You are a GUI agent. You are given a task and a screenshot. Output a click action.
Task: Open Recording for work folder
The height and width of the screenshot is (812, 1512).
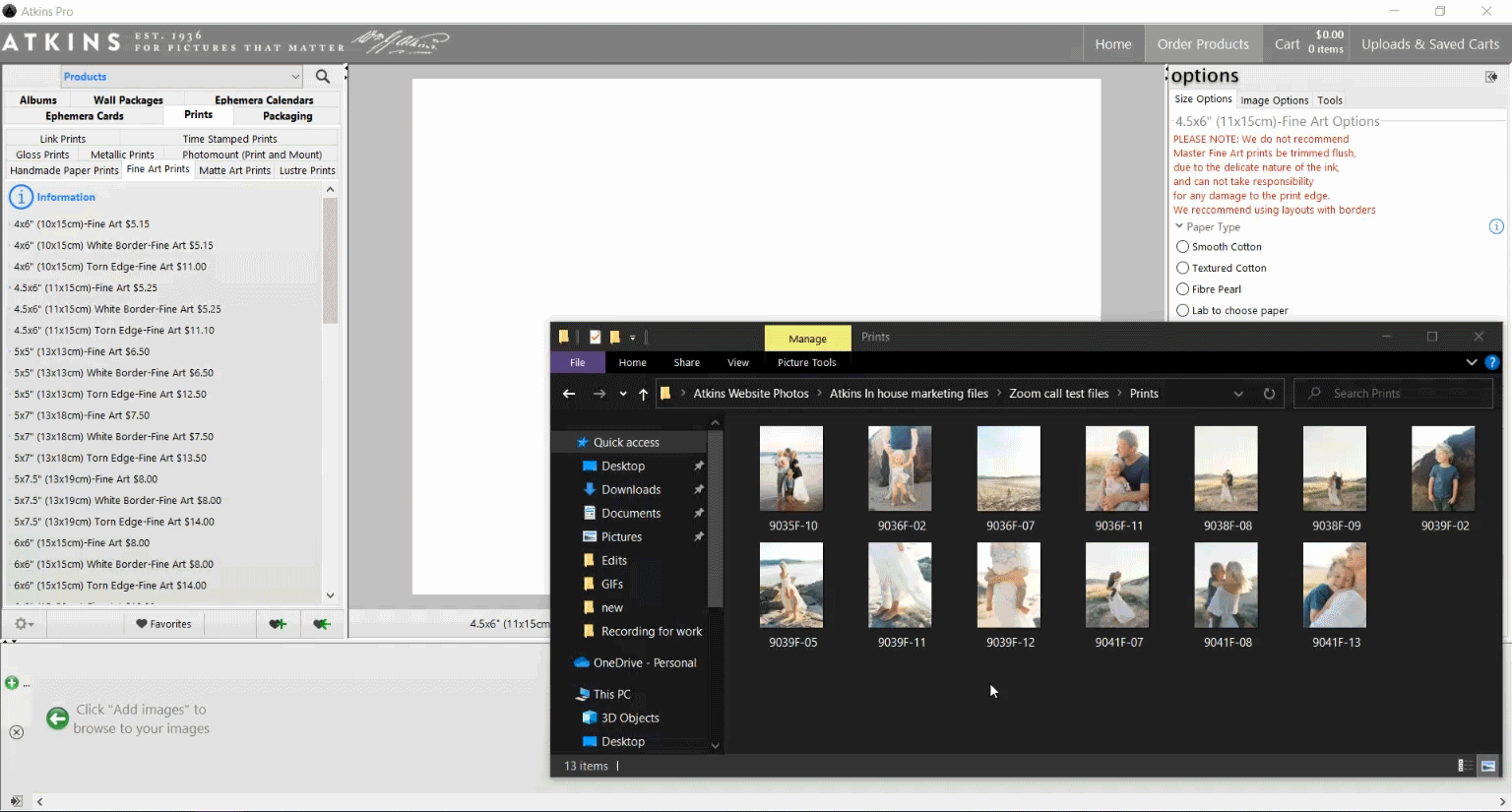tap(642, 631)
